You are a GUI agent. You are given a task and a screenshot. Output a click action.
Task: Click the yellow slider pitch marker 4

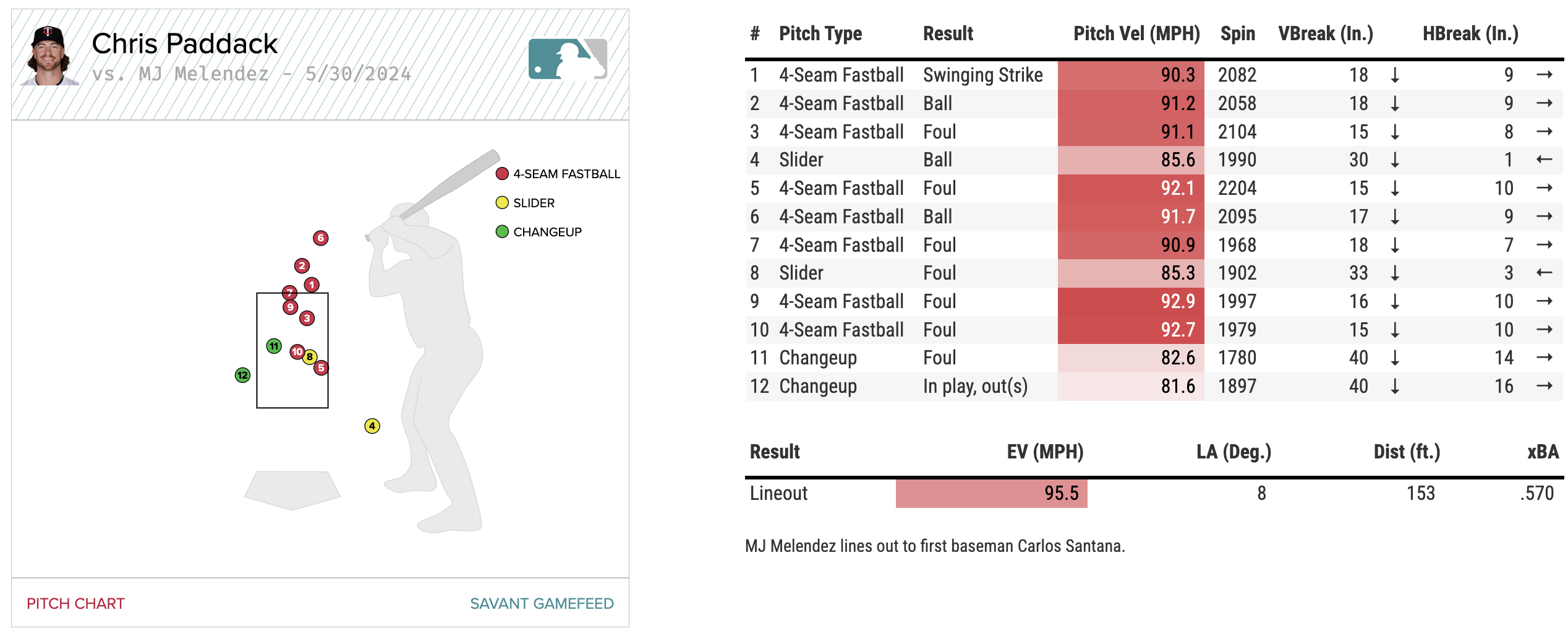coord(372,426)
